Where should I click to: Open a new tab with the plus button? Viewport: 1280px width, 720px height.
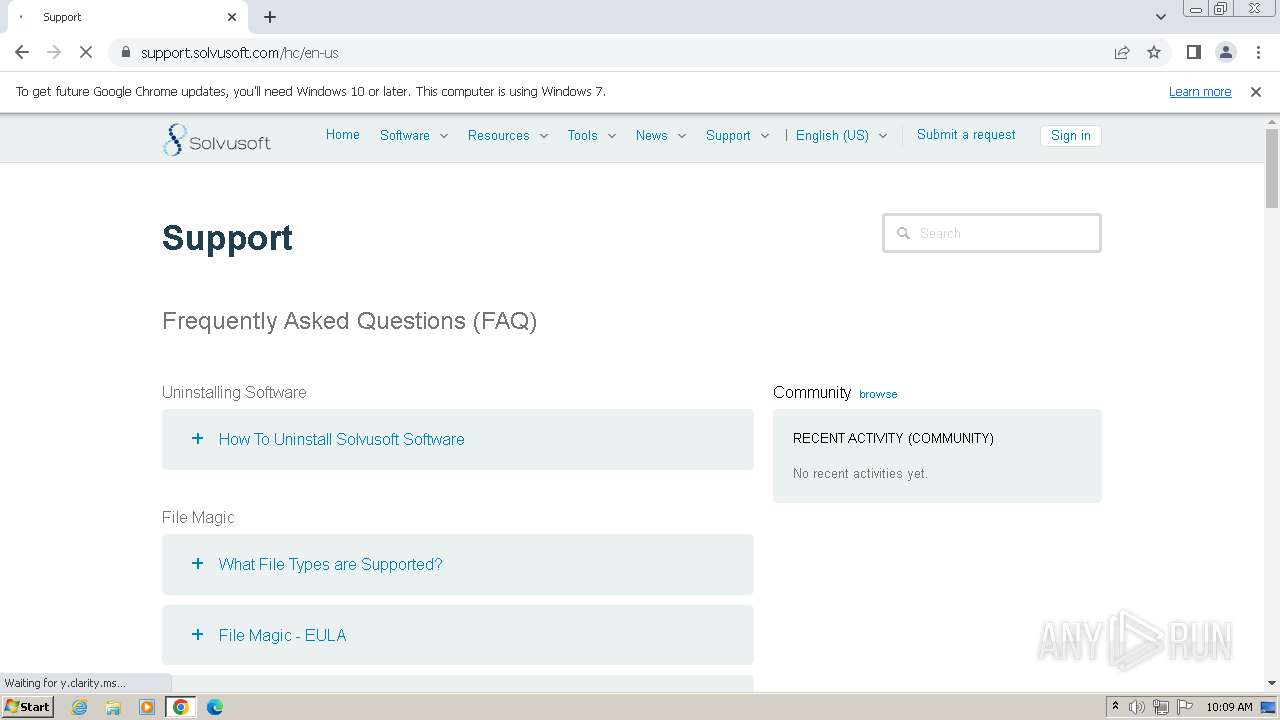click(270, 17)
